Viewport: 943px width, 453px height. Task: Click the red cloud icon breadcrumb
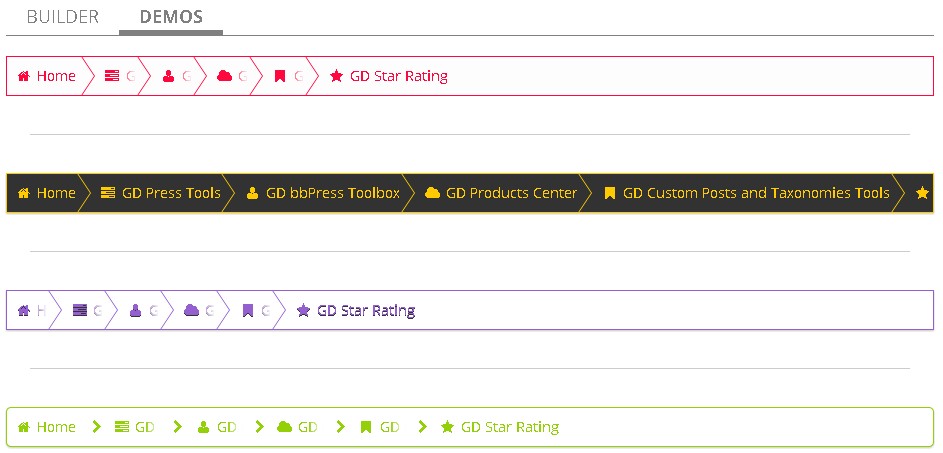click(231, 76)
